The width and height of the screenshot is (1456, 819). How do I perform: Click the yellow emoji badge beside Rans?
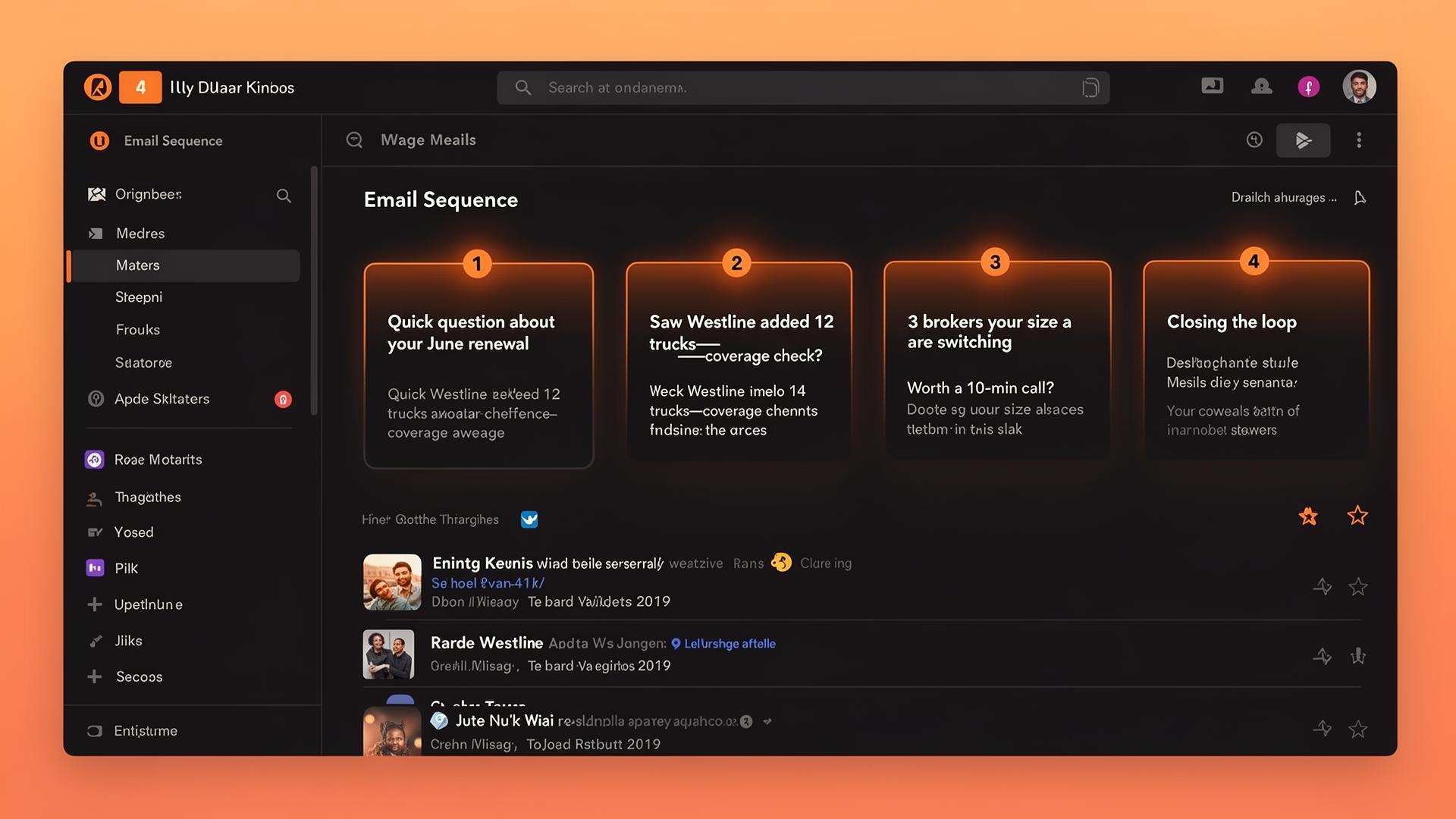(781, 563)
